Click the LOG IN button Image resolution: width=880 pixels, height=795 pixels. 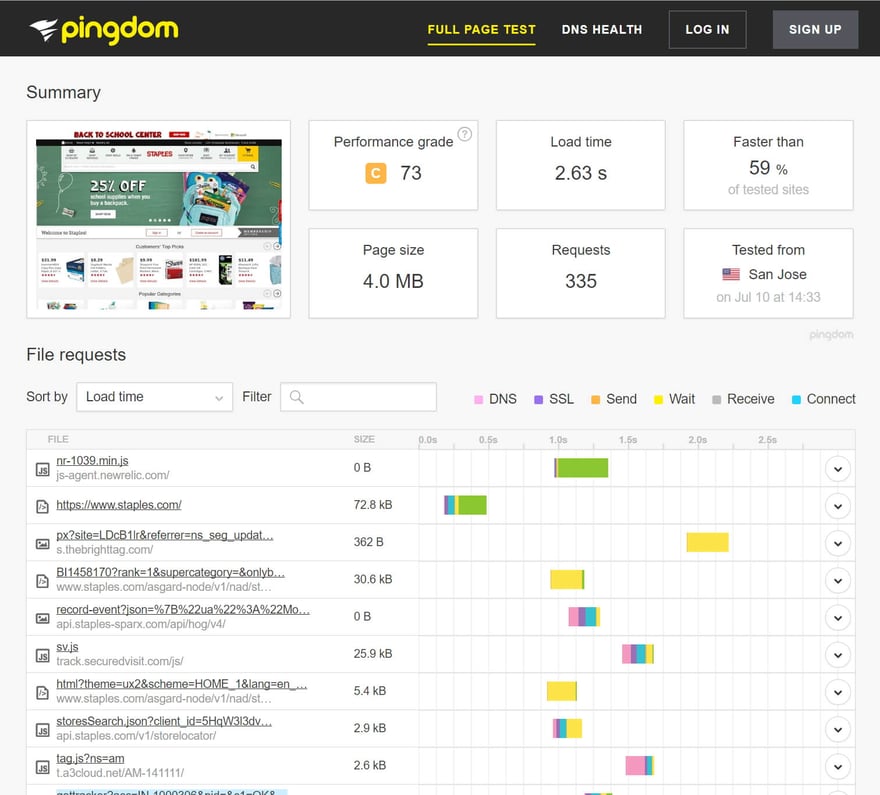tap(707, 29)
